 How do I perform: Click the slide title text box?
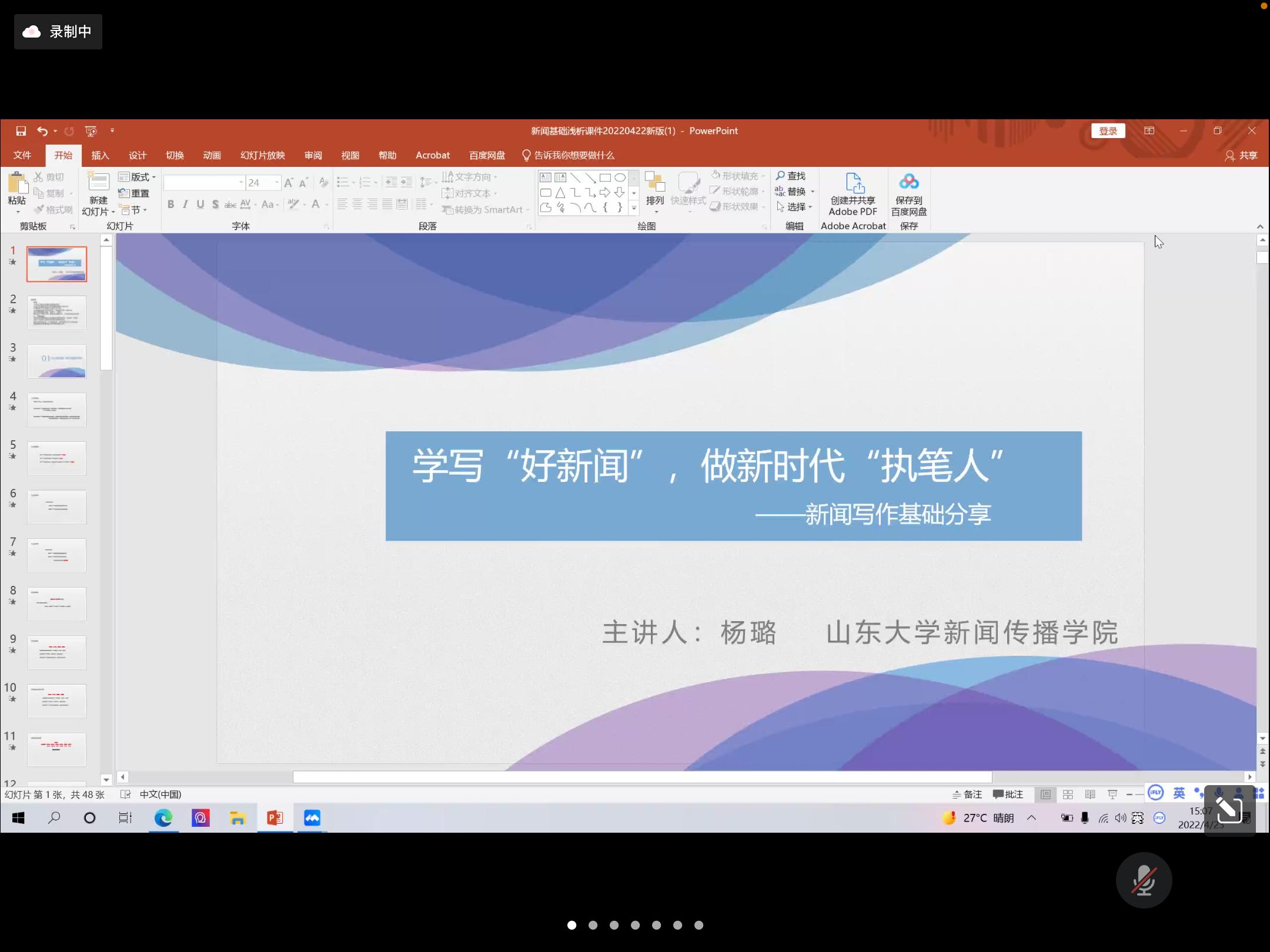(733, 486)
